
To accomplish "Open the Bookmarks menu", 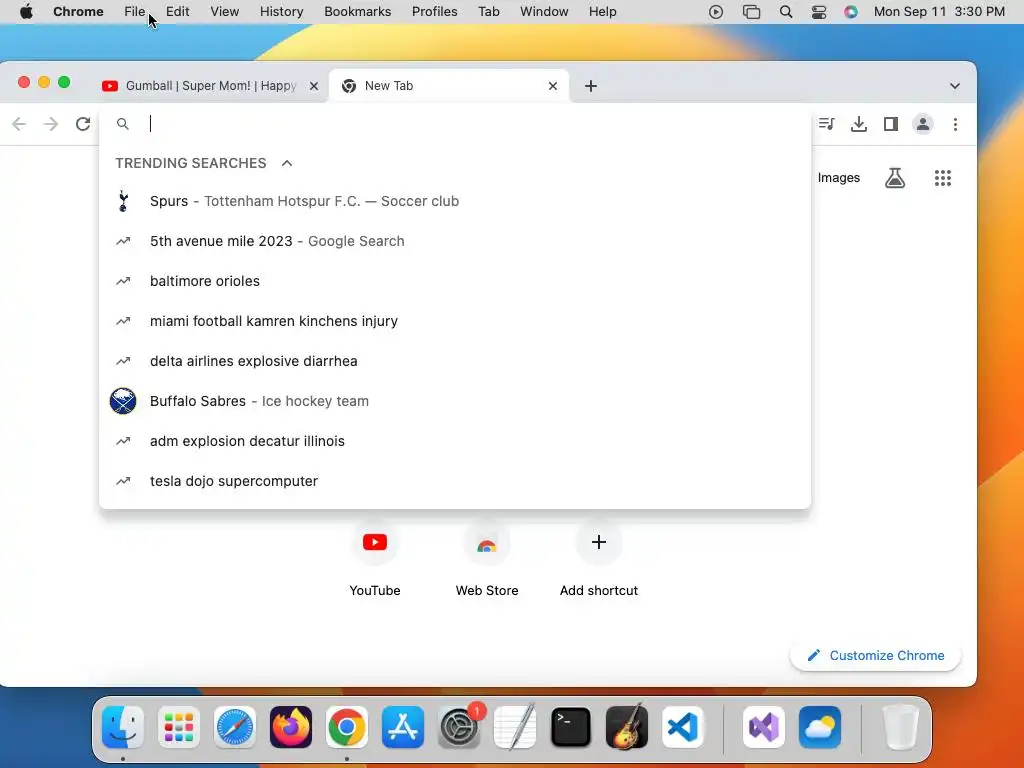I will pyautogui.click(x=358, y=12).
